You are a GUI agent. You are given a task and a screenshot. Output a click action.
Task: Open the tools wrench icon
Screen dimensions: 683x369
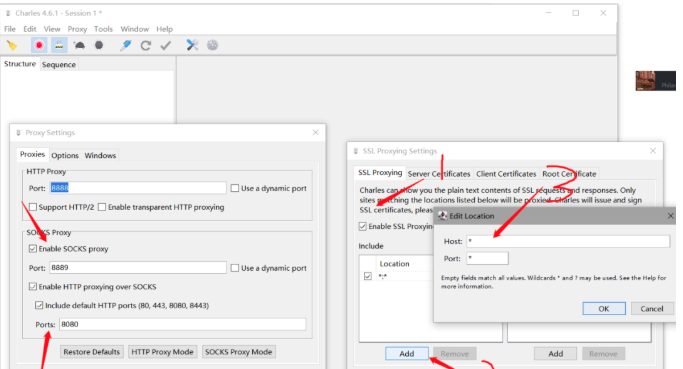point(192,45)
